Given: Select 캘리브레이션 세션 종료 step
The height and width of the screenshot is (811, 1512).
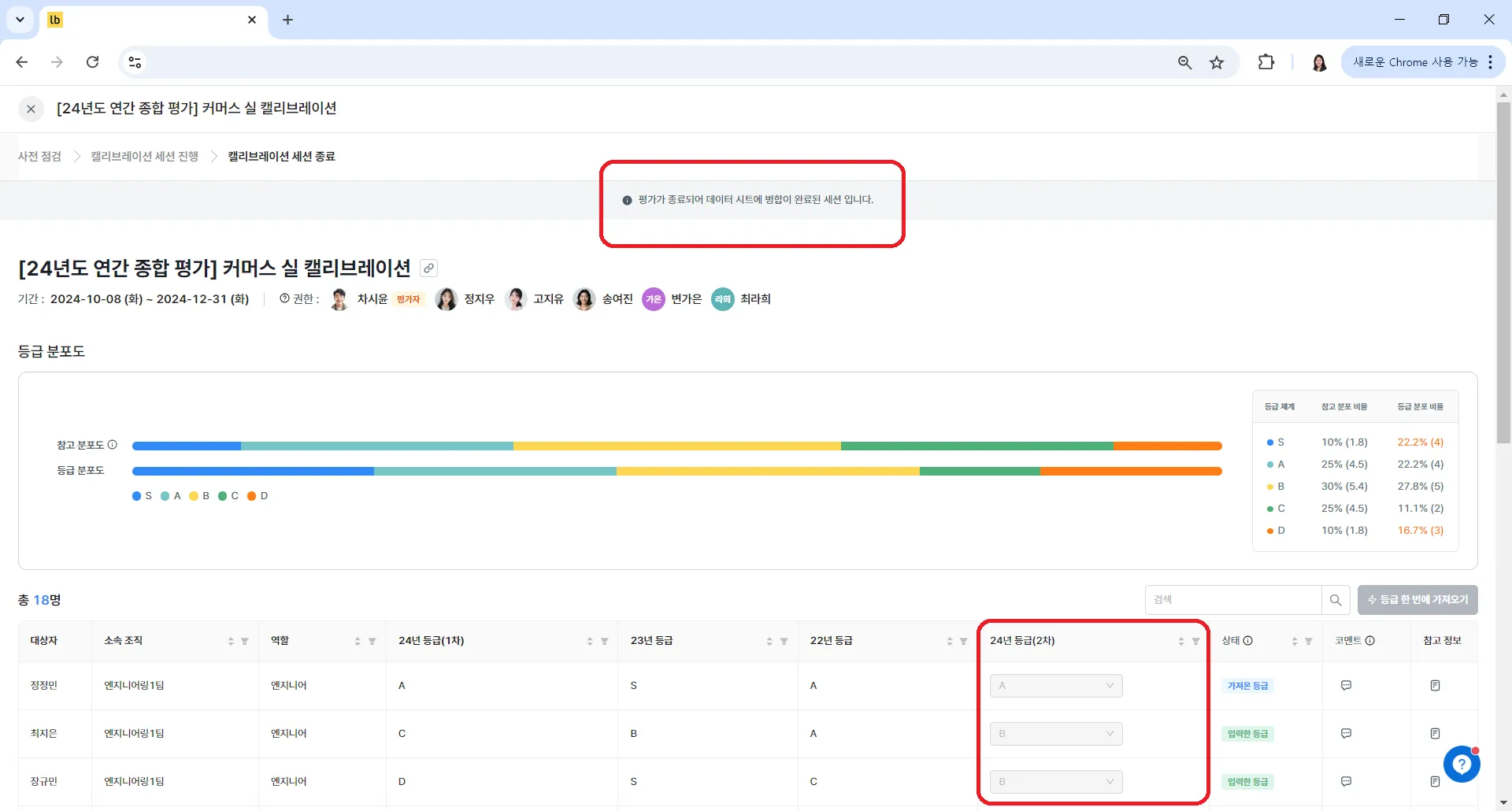Looking at the screenshot, I should point(281,157).
